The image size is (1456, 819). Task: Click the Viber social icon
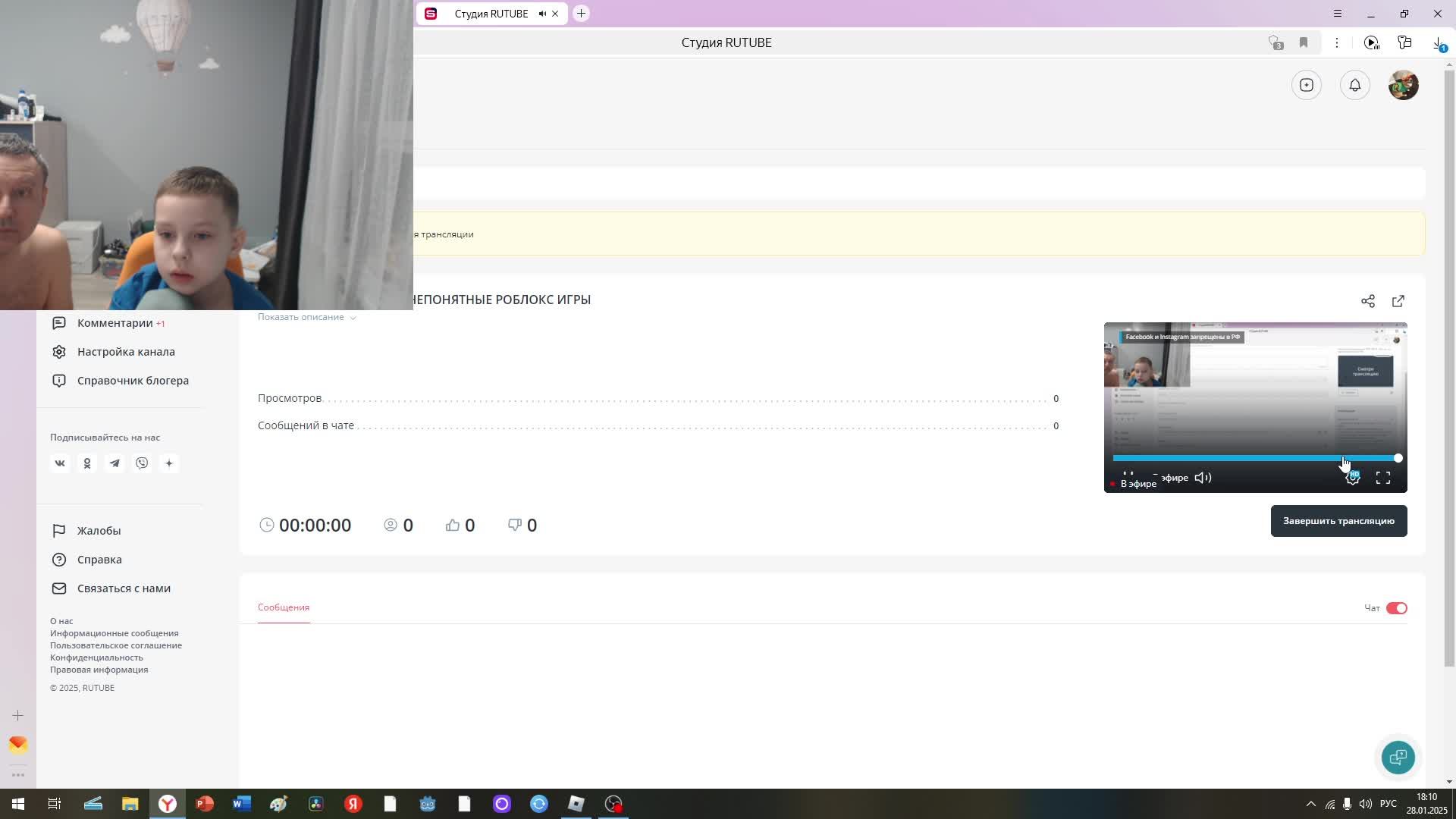pos(142,463)
